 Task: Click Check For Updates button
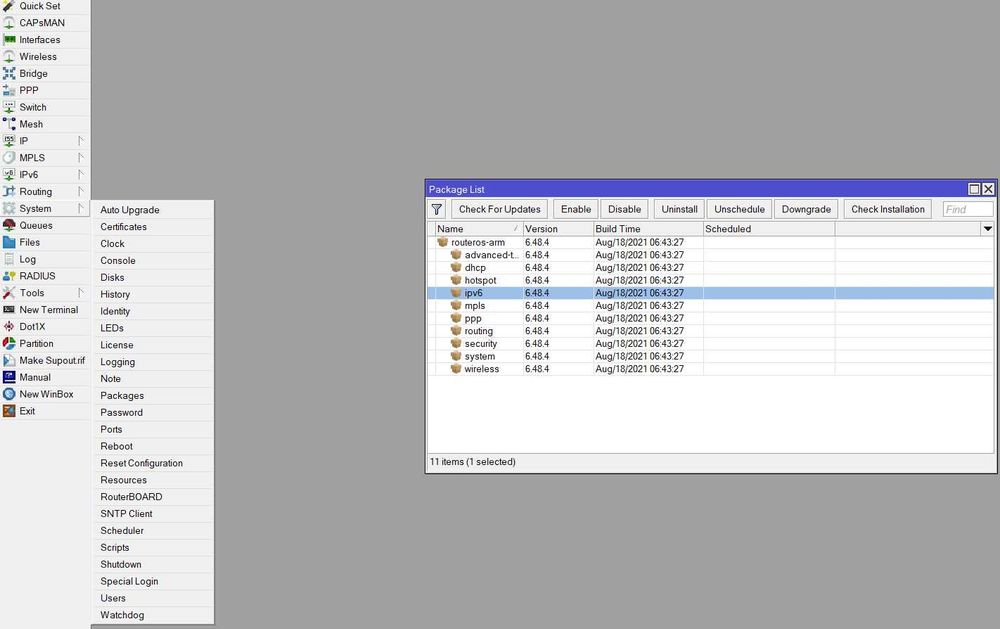coord(499,209)
